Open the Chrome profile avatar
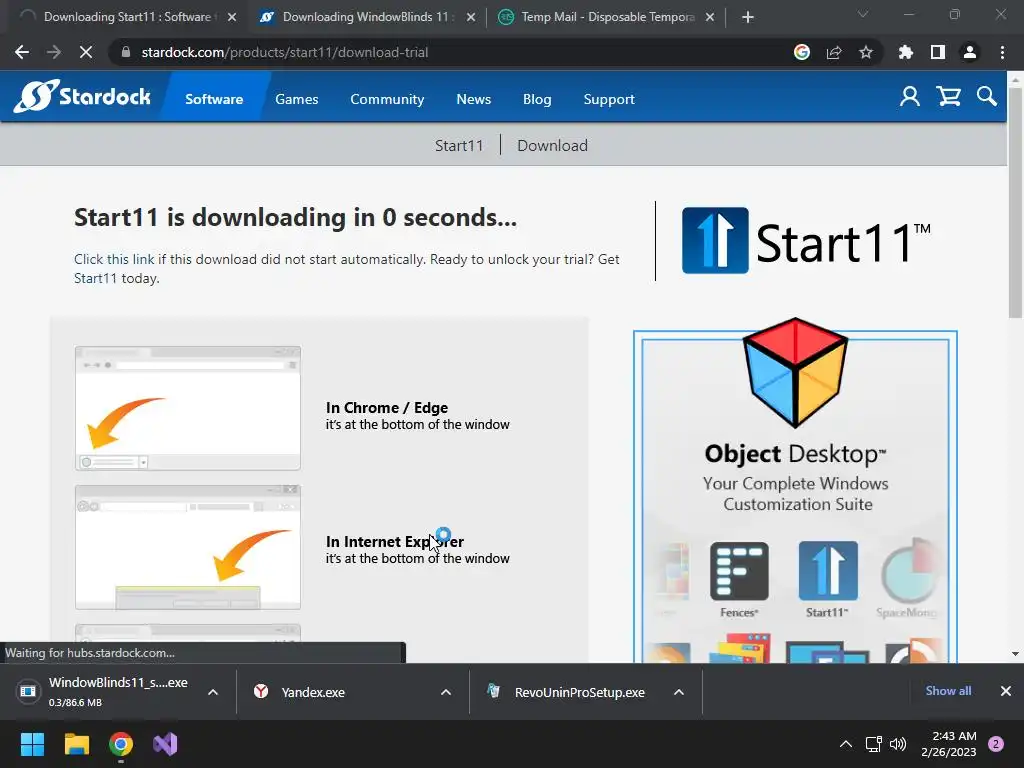Screen dimensions: 1024x768 click(x=970, y=52)
